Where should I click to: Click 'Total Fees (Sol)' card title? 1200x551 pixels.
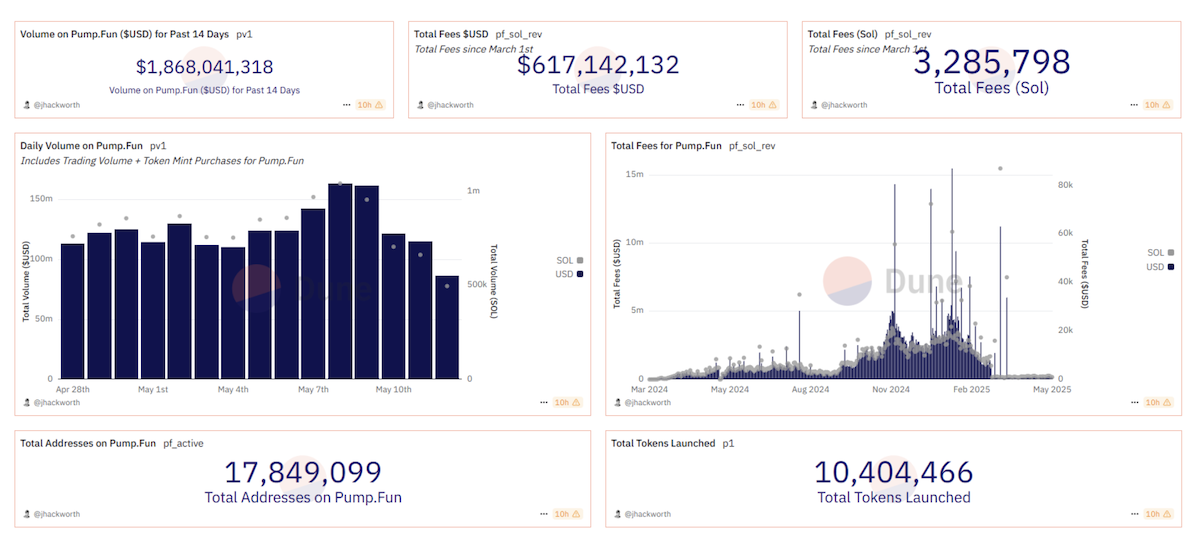point(842,34)
